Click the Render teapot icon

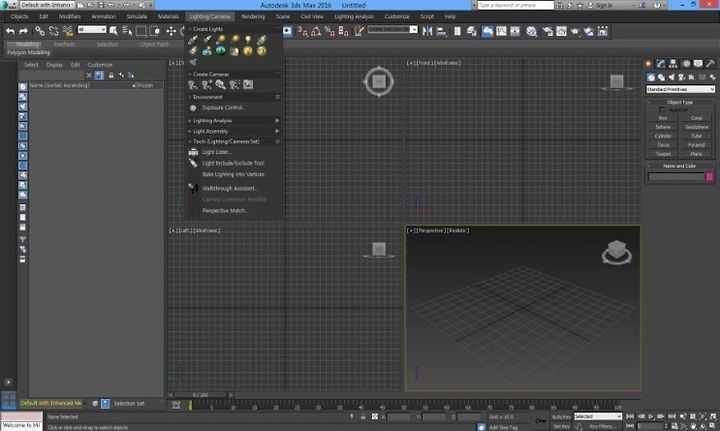[575, 31]
